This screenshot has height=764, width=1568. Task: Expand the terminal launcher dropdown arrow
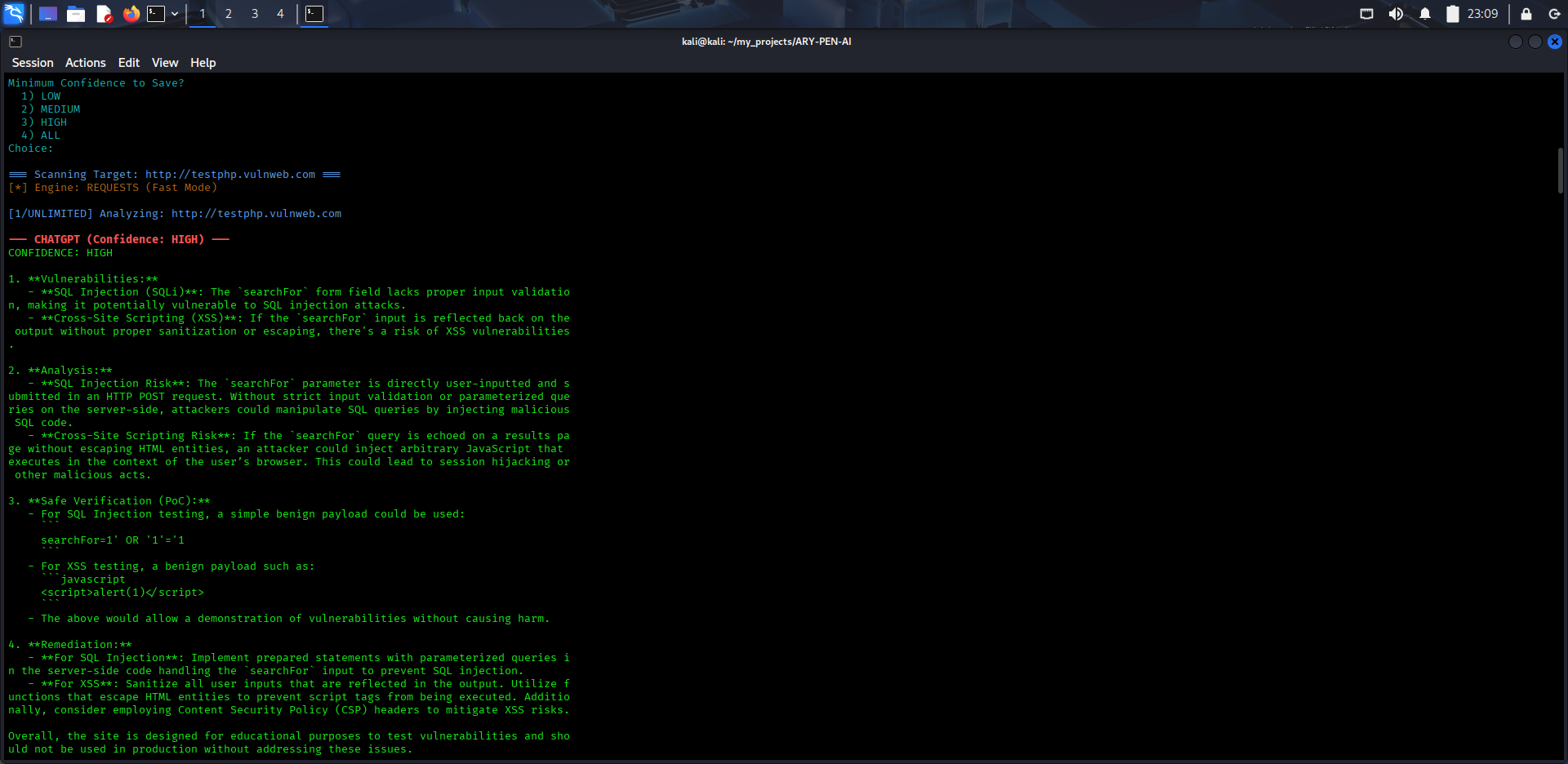coord(174,14)
